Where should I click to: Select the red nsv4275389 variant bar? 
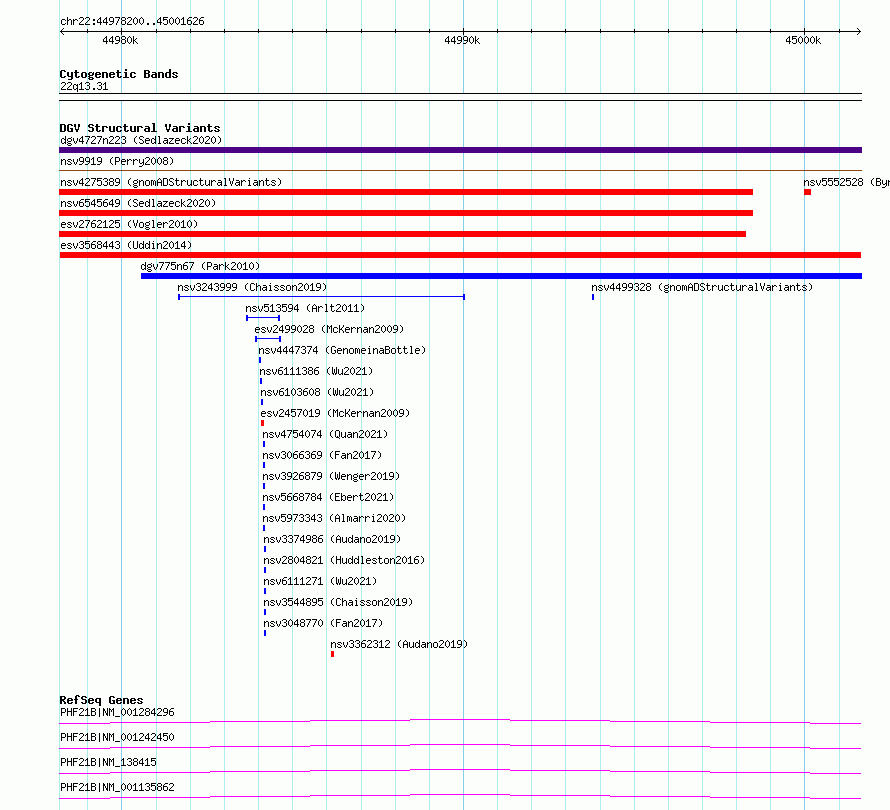click(406, 192)
